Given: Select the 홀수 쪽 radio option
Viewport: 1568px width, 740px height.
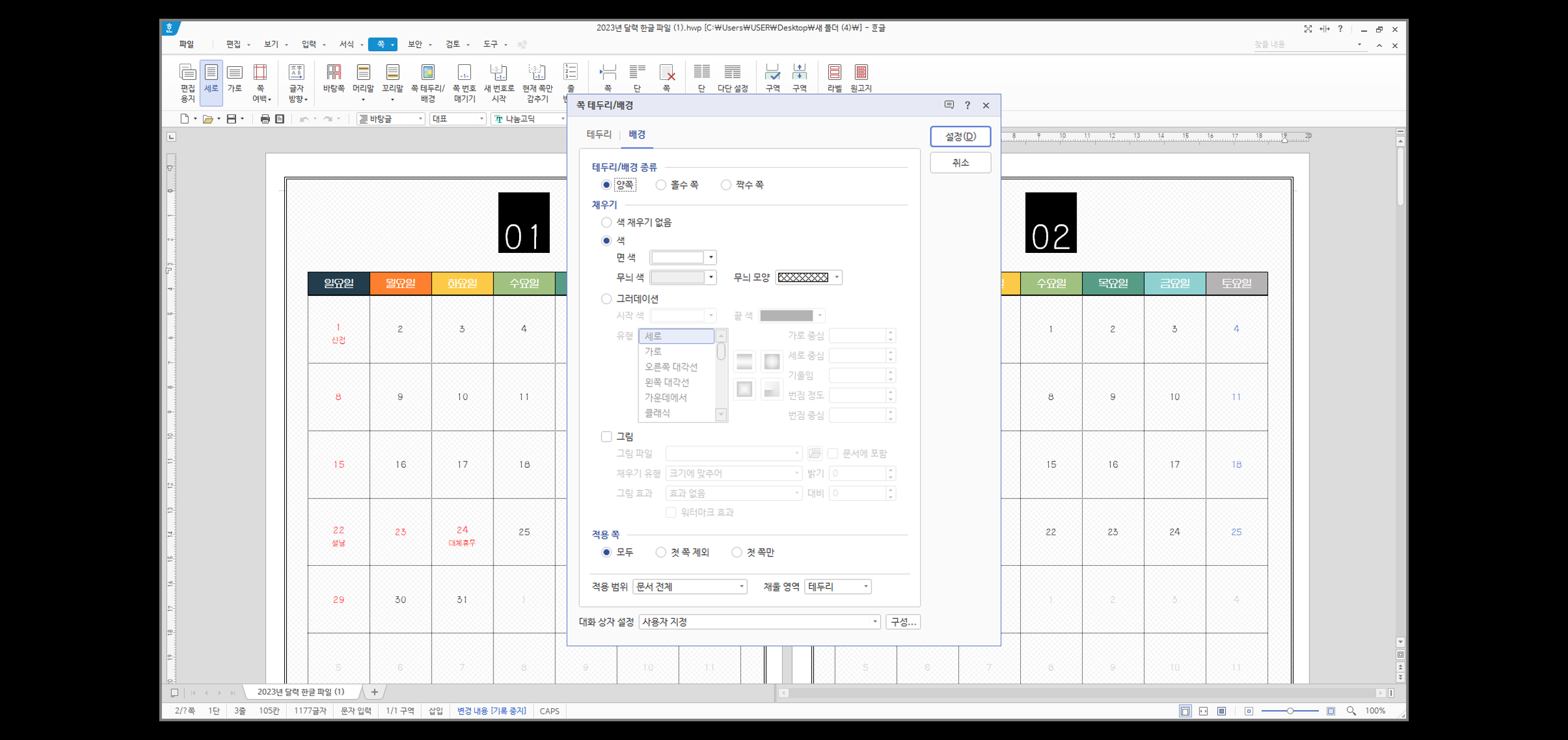Looking at the screenshot, I should pyautogui.click(x=661, y=185).
